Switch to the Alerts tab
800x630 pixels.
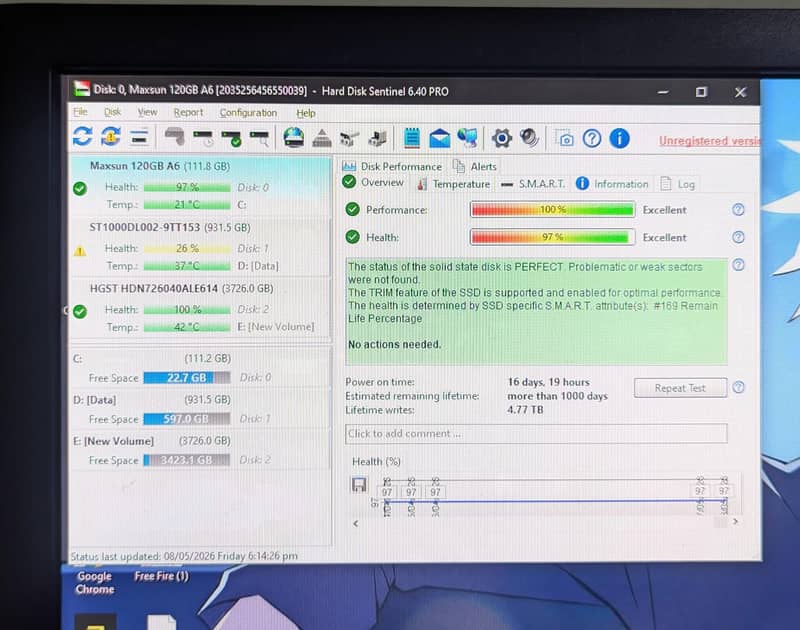[476, 166]
